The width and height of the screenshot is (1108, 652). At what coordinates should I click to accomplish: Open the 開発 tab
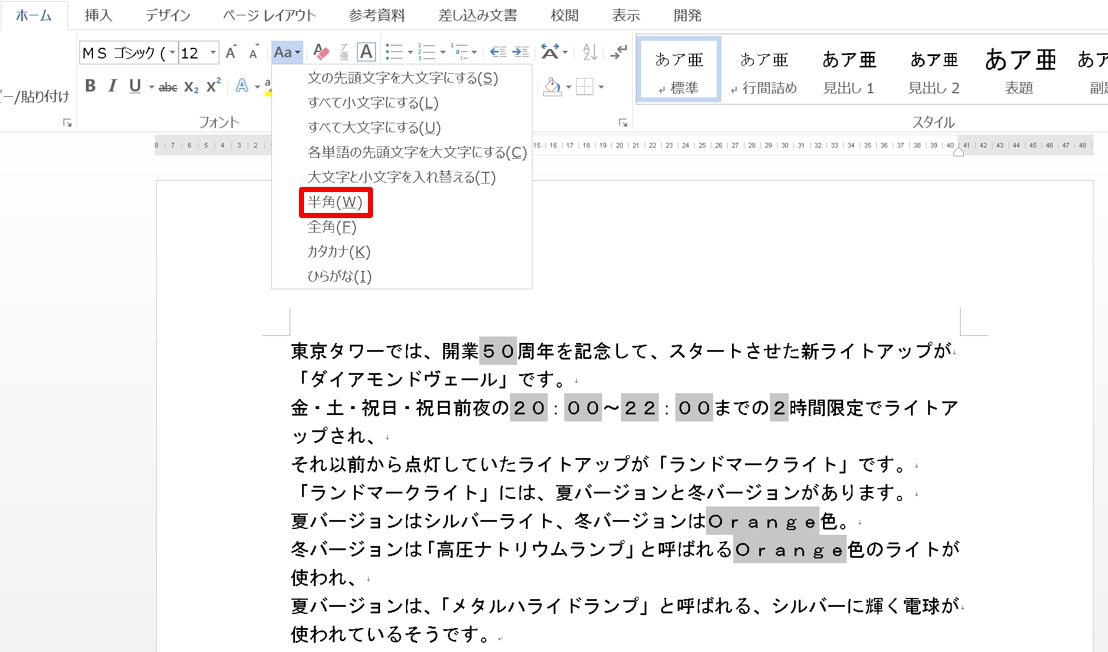(688, 15)
